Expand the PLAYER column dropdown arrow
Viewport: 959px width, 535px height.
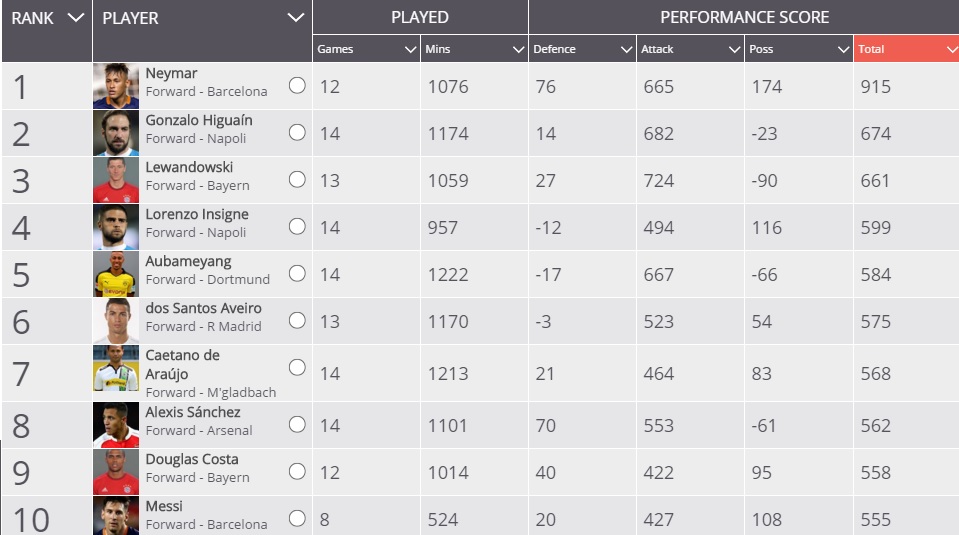(295, 17)
